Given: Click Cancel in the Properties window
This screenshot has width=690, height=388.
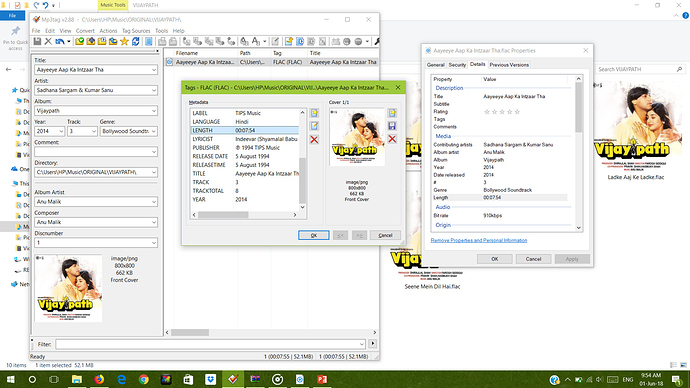Looking at the screenshot, I should tap(533, 259).
